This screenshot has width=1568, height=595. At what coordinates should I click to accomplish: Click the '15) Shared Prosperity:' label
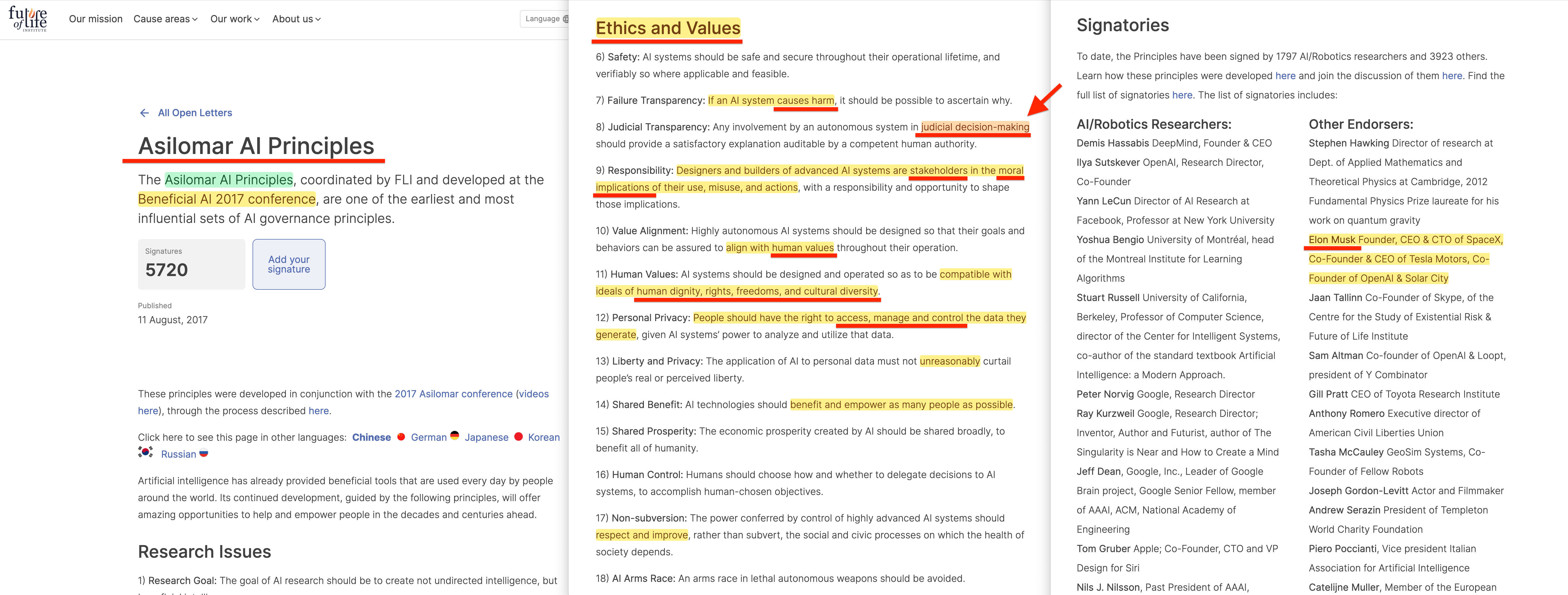[646, 431]
